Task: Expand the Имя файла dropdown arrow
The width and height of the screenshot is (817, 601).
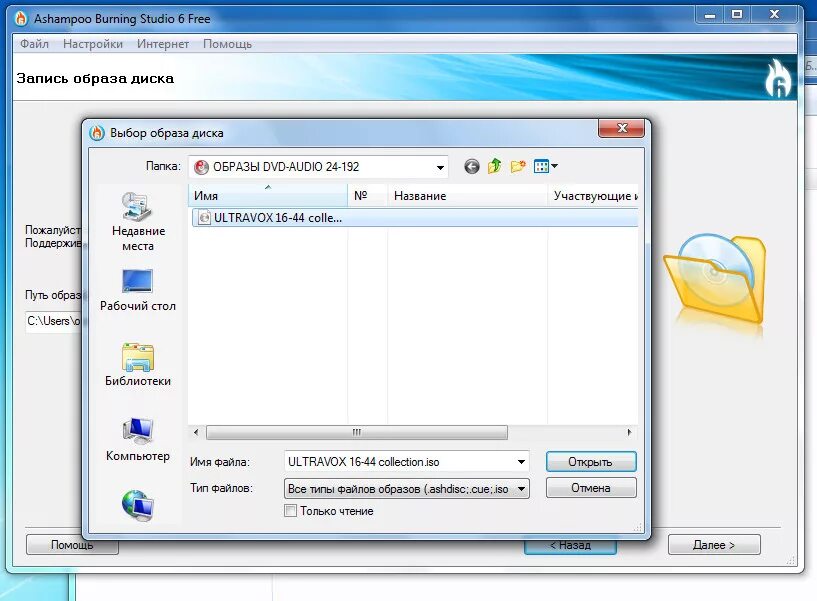Action: point(521,462)
